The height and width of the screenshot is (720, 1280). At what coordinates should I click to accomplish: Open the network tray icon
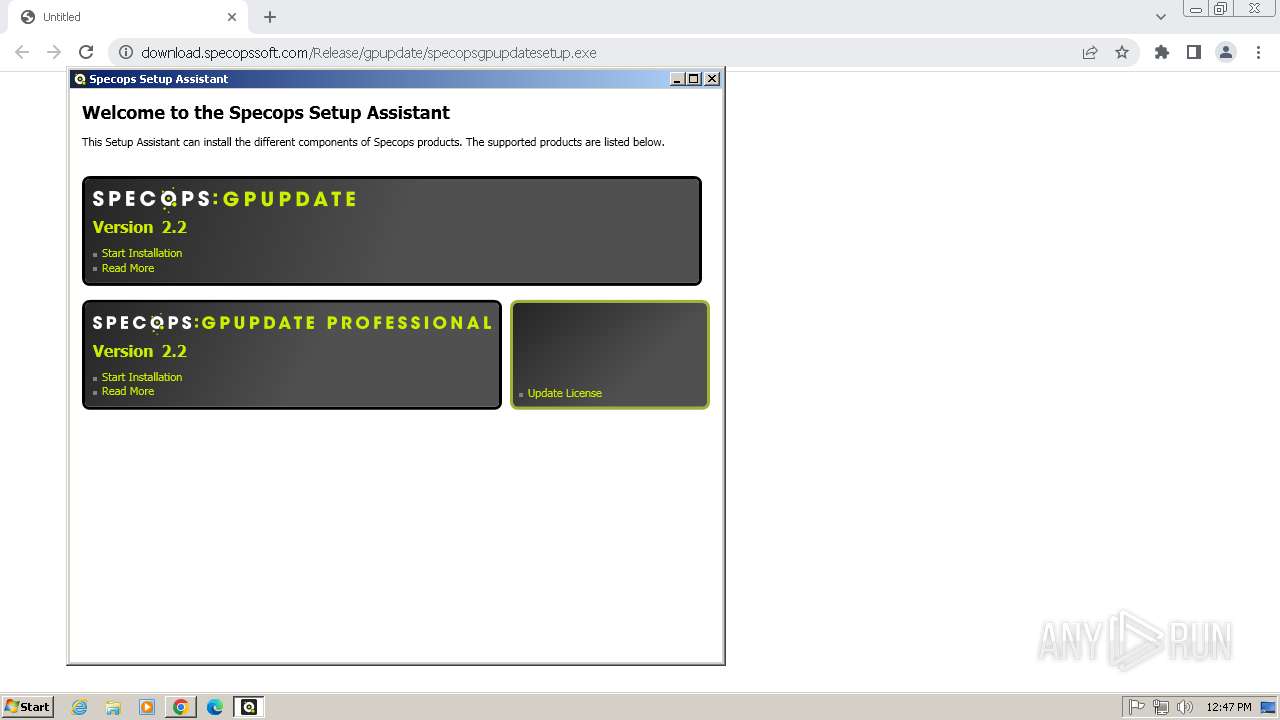click(x=1161, y=707)
